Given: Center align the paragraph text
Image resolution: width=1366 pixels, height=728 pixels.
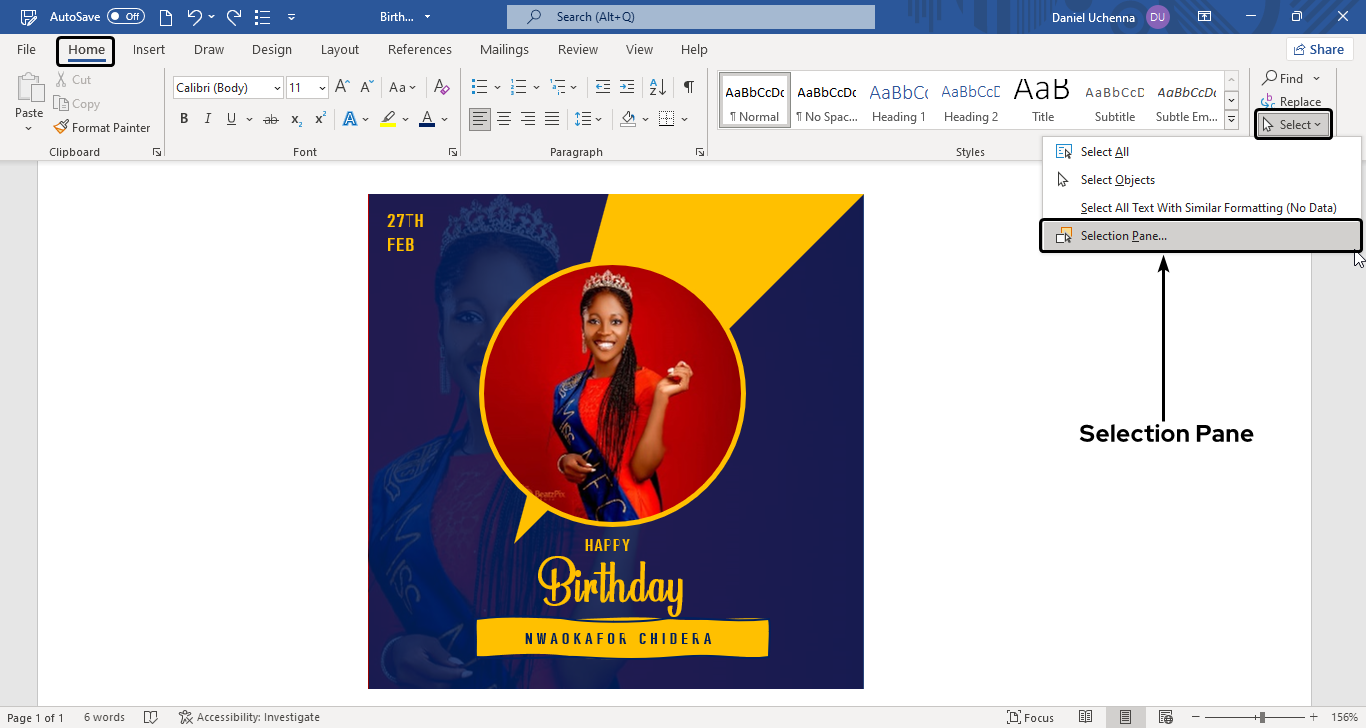Looking at the screenshot, I should click(504, 119).
